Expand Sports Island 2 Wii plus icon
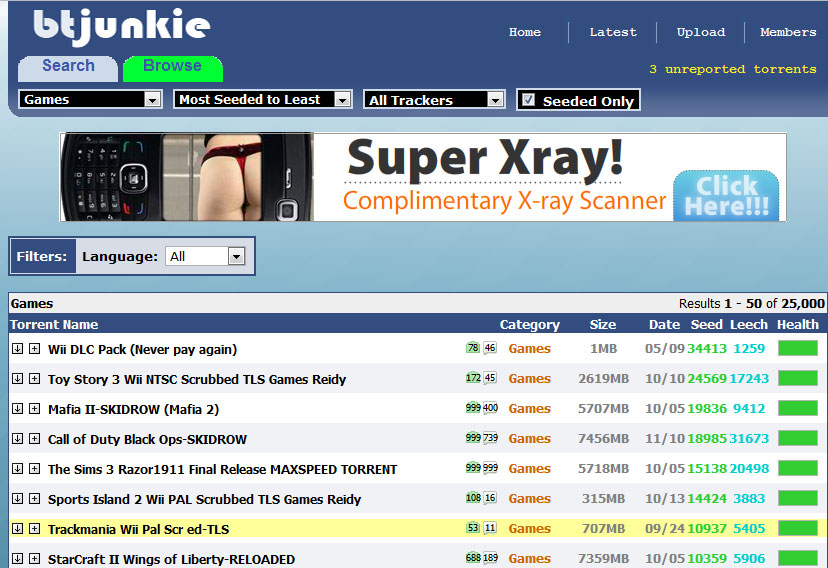This screenshot has width=828, height=568. [x=34, y=498]
